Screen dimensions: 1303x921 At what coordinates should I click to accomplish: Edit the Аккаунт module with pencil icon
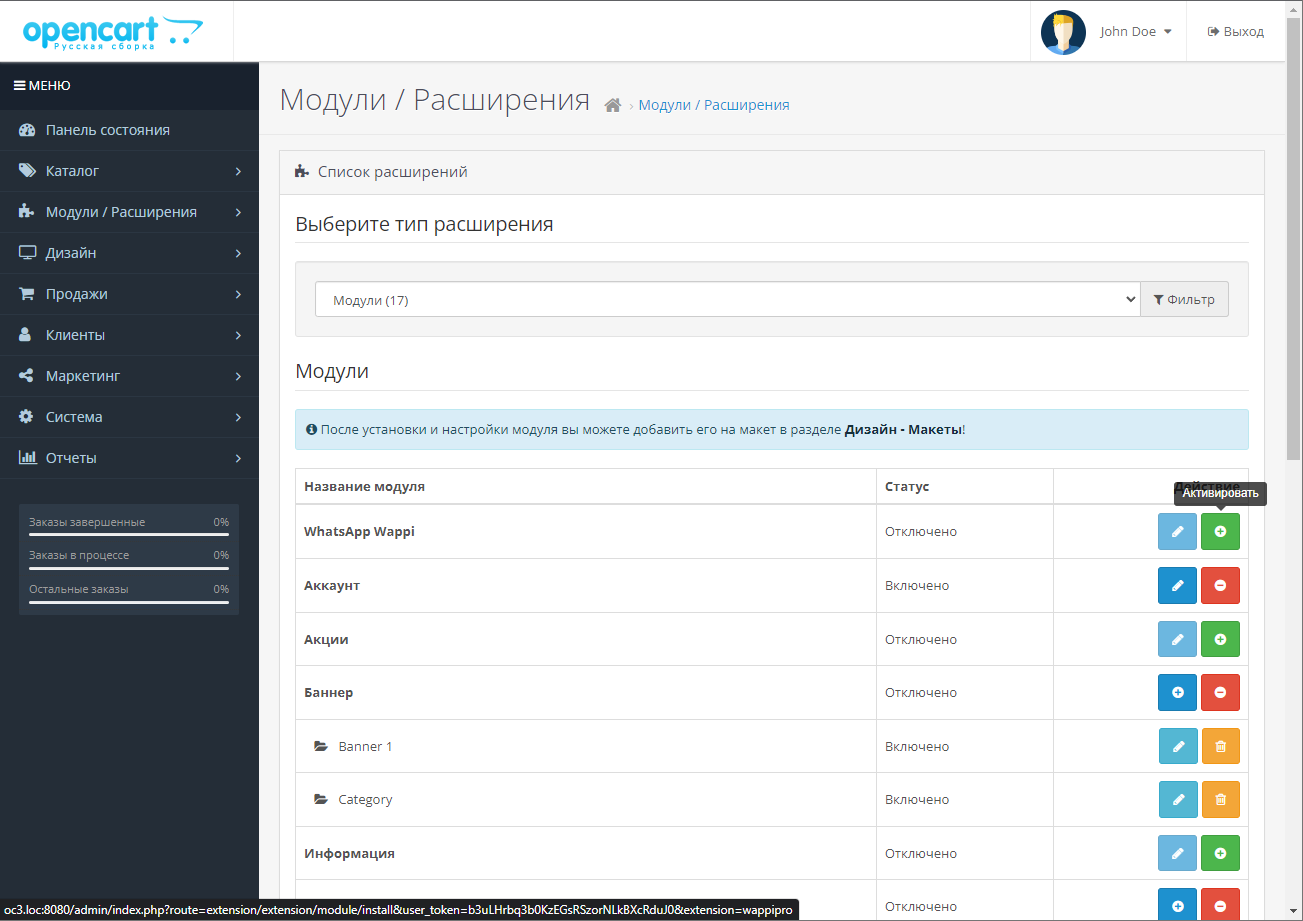pyautogui.click(x=1177, y=586)
